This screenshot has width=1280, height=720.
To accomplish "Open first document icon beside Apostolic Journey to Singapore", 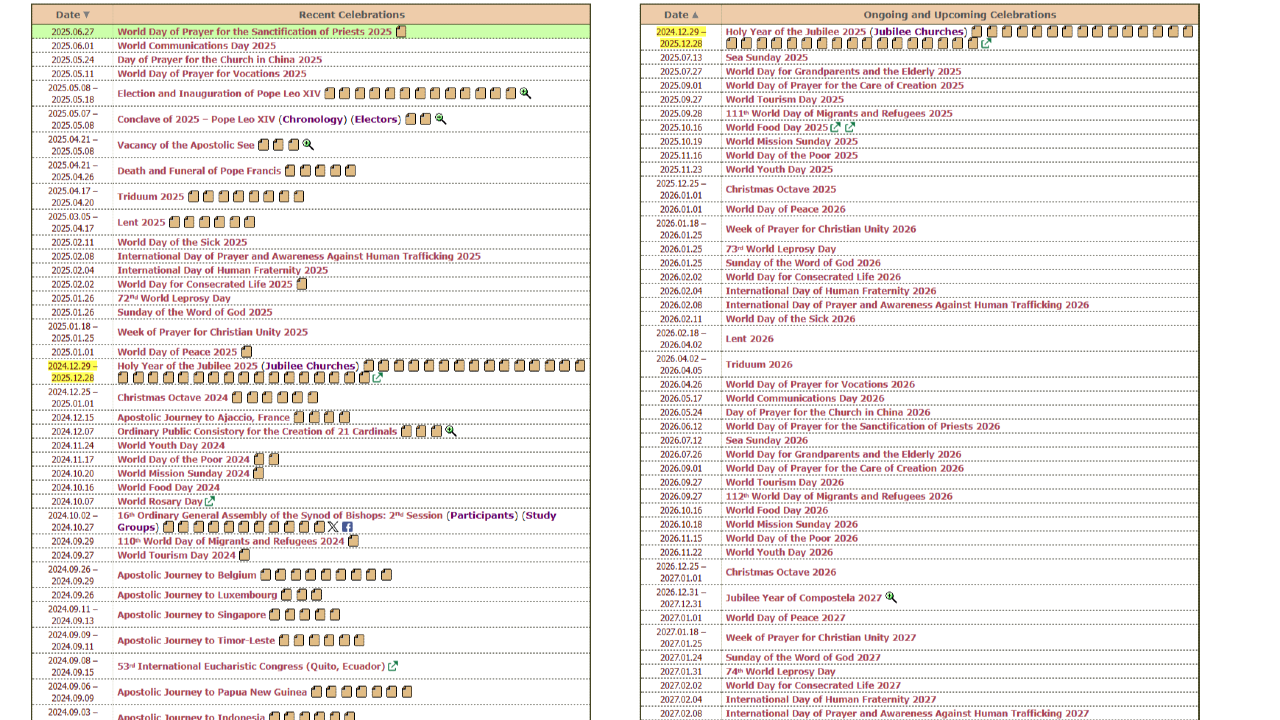I will [x=275, y=616].
